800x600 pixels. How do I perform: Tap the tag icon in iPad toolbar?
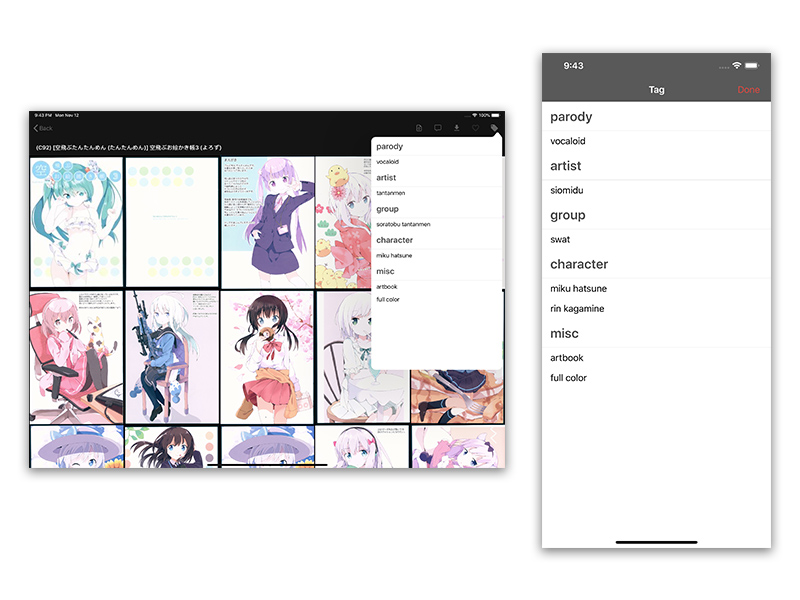click(x=494, y=128)
